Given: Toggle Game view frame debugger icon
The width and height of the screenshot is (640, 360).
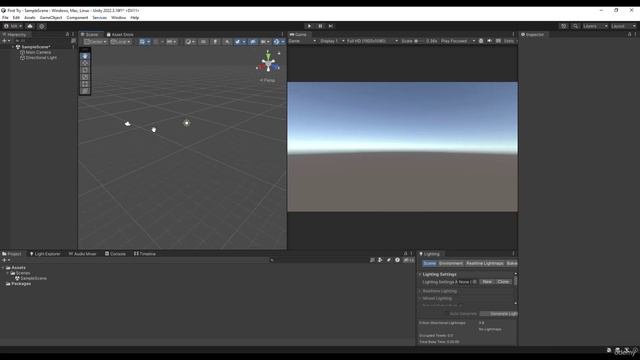Looking at the screenshot, I should click(x=481, y=41).
